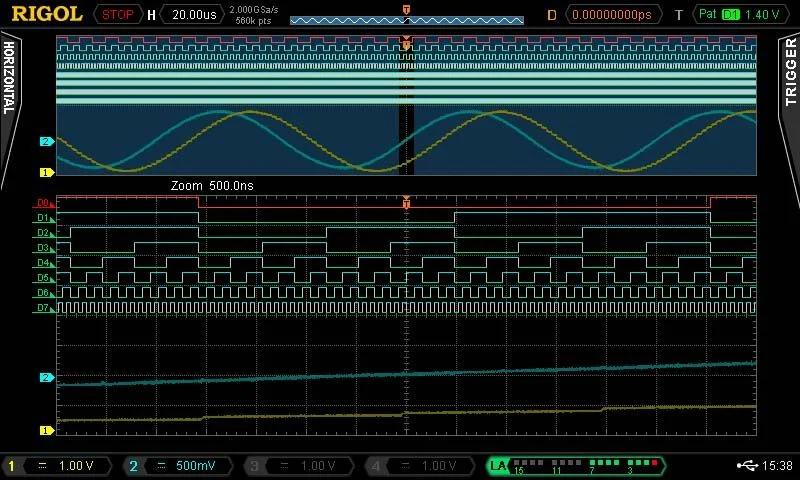Click channel 1 ground marker in zoom window

(45, 430)
